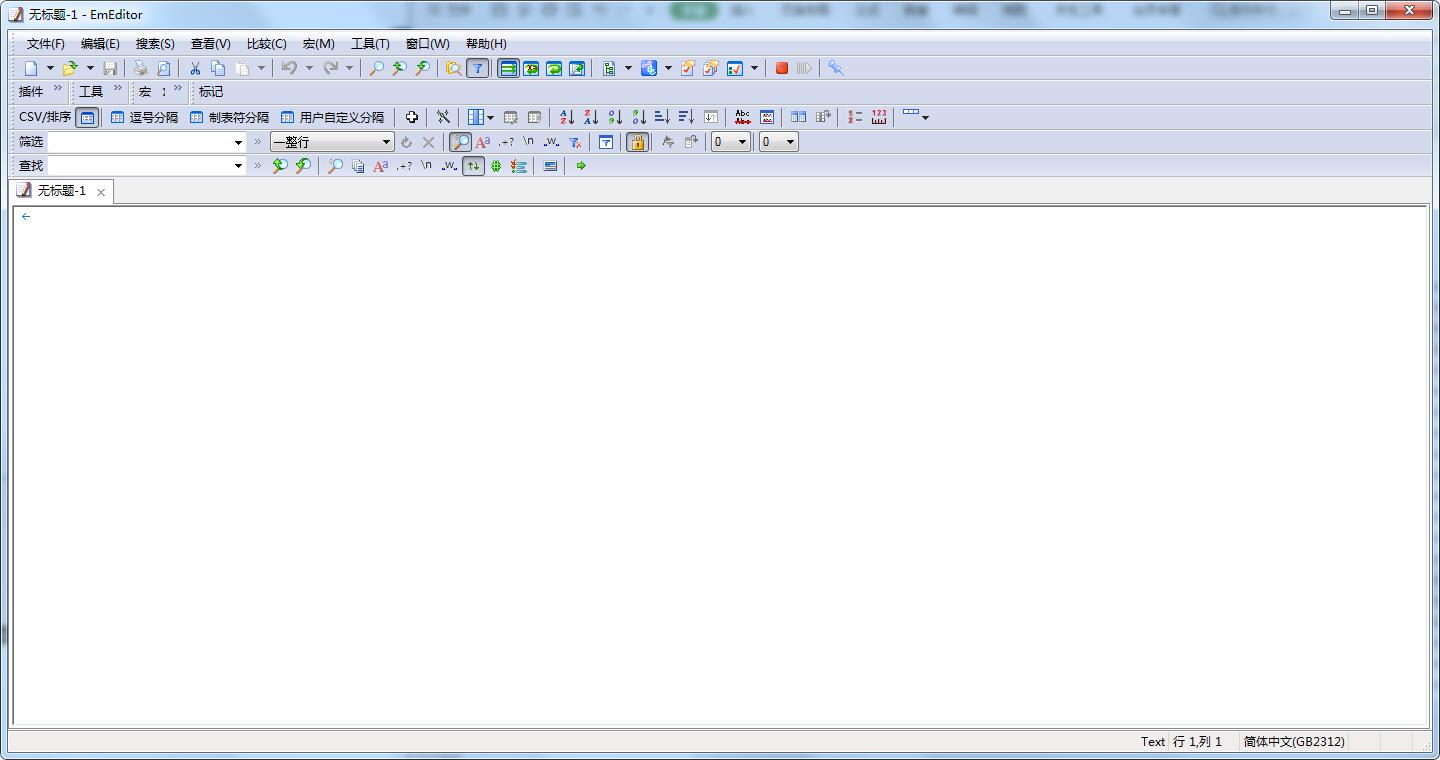Toggle the highlighted wrap mode button
This screenshot has height=760, width=1440.
point(508,68)
